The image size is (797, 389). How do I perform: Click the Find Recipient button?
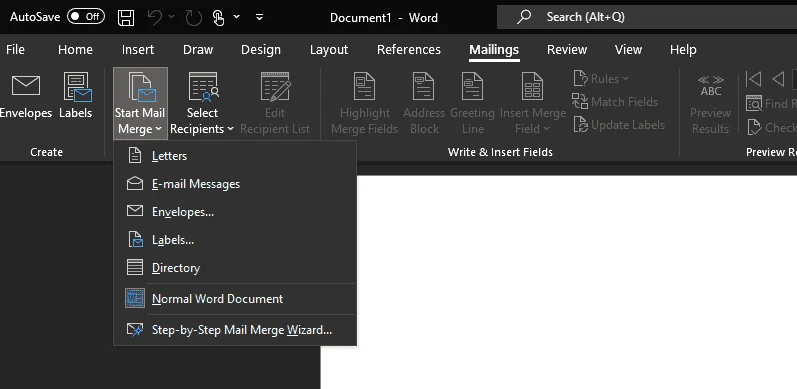pyautogui.click(x=771, y=103)
